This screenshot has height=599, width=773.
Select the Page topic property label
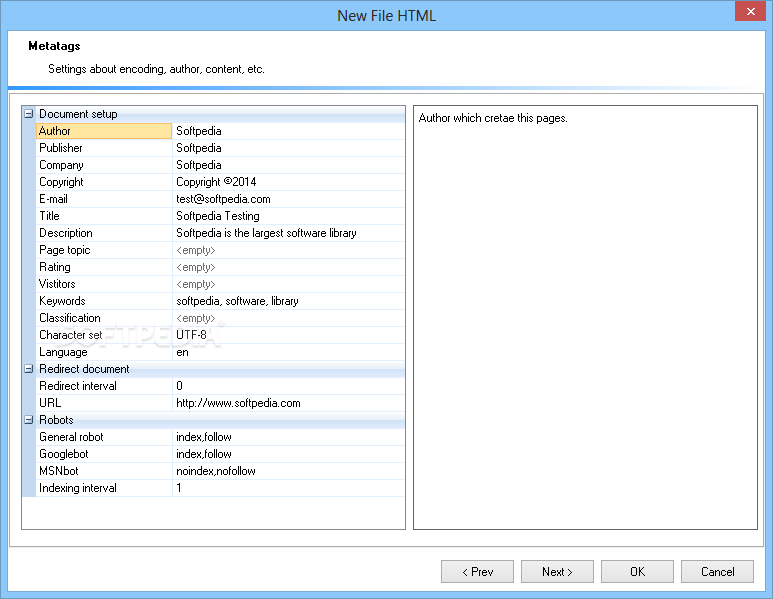click(x=104, y=250)
